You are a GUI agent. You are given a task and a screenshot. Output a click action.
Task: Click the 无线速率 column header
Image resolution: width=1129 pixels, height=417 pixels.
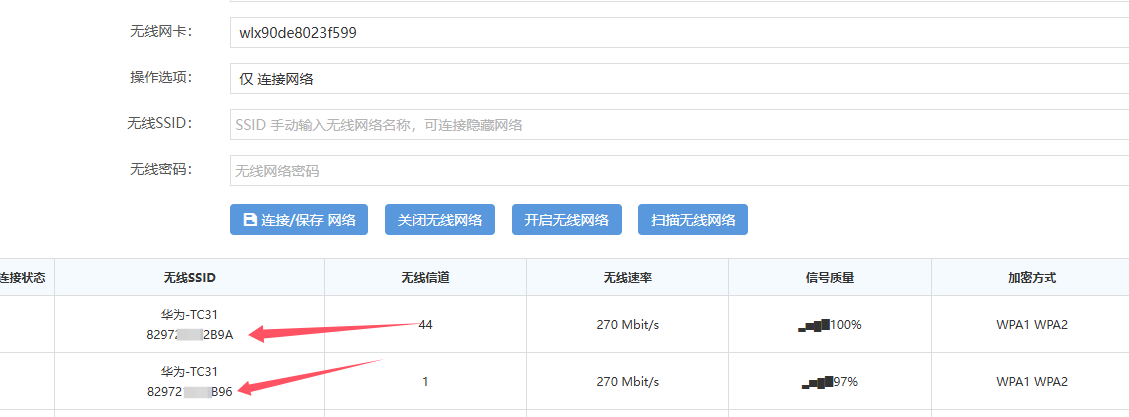628,277
